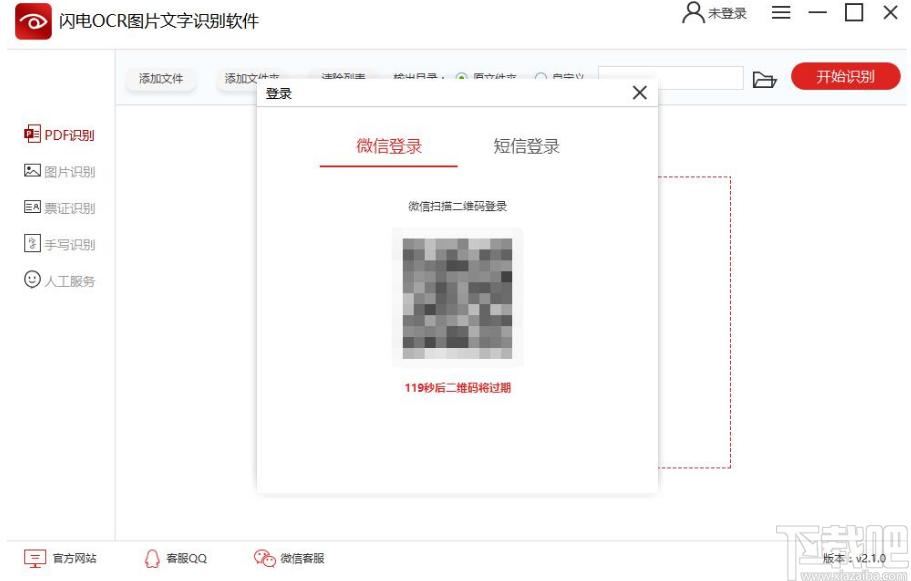Open the 客服QQ contact link
Screen dimensions: 911x581
point(175,558)
